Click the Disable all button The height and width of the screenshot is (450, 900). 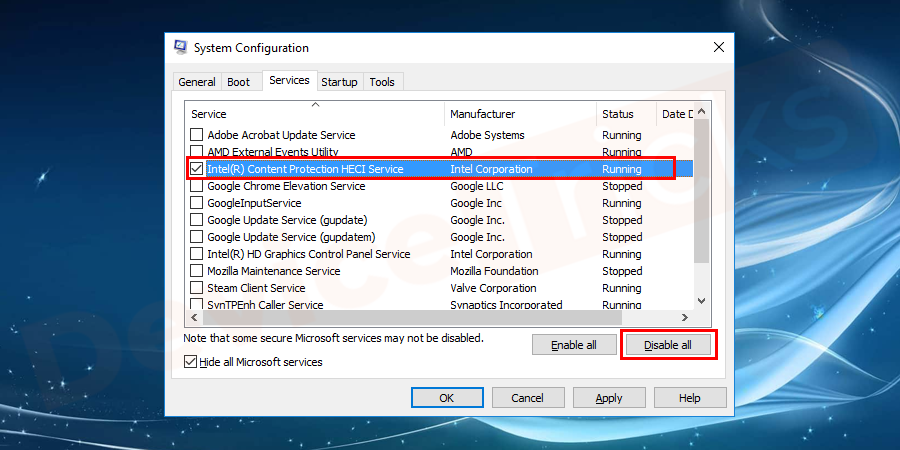668,345
